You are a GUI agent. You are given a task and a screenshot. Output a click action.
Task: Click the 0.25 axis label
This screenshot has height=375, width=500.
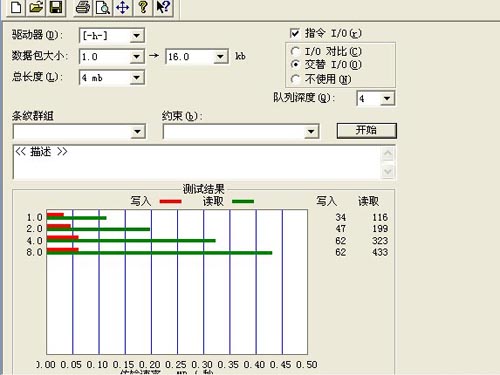click(176, 364)
